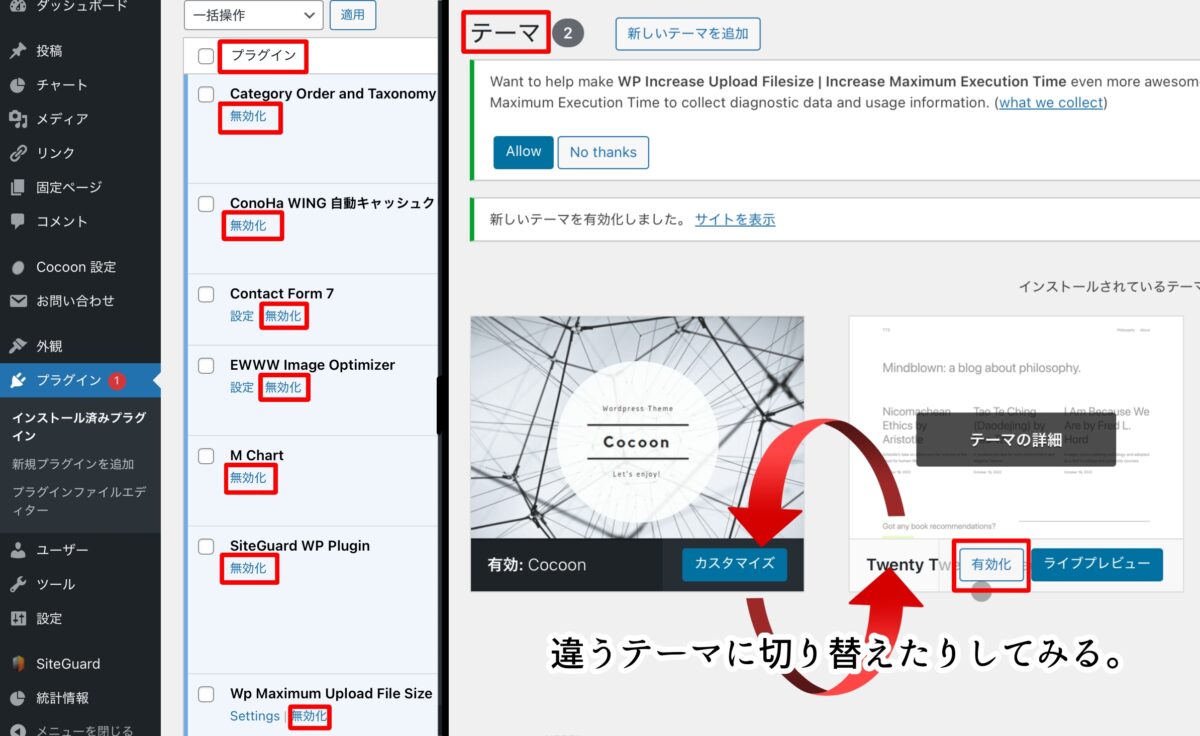Screen dimensions: 1200x736
Task: Click the pie chart icon beside チャート
Action: (x=18, y=85)
